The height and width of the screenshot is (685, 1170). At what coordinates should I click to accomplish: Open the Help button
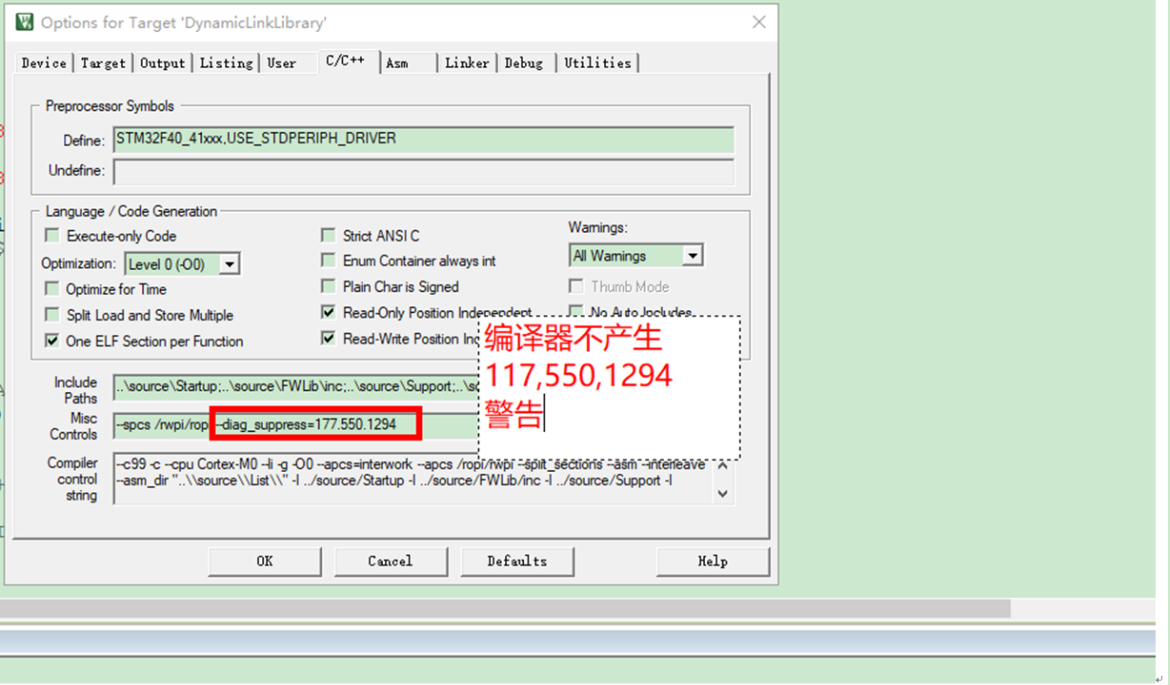pyautogui.click(x=713, y=561)
